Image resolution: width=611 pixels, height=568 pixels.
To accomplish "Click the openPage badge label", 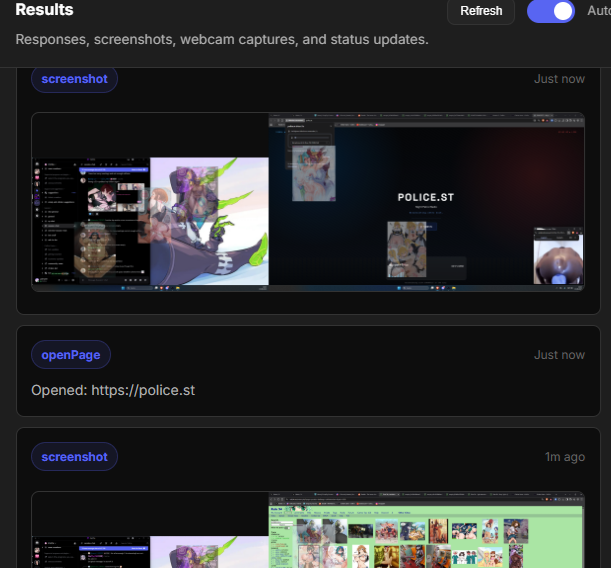I will click(x=71, y=355).
